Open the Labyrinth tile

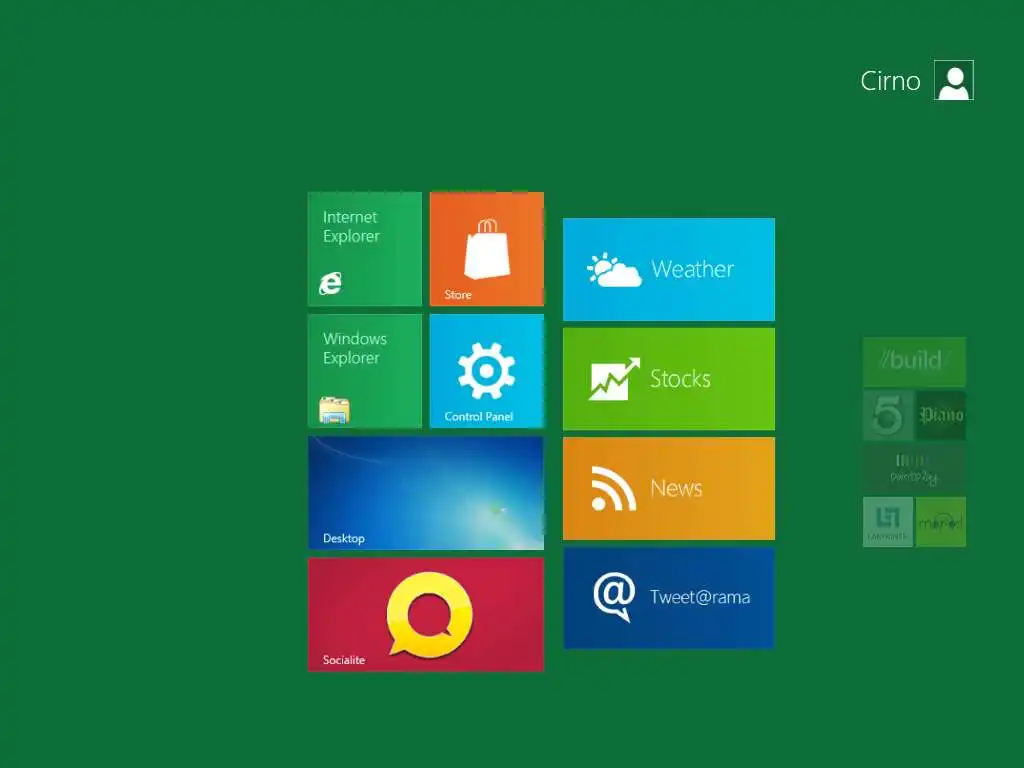point(888,522)
